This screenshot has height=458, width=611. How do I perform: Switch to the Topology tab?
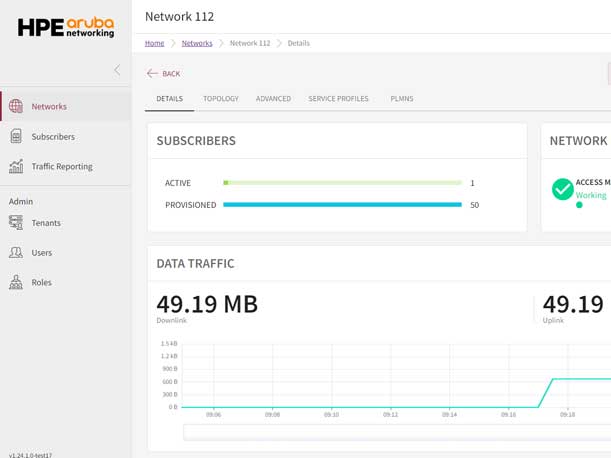point(220,99)
